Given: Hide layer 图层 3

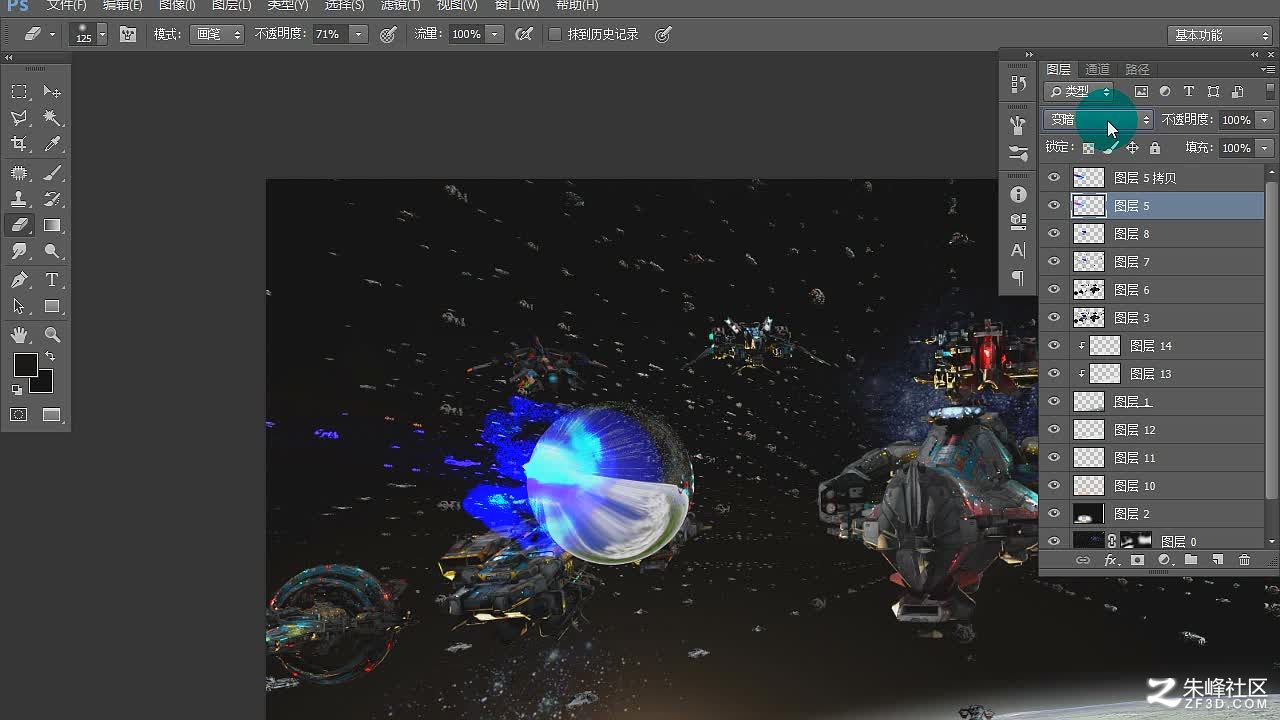Looking at the screenshot, I should (1053, 318).
